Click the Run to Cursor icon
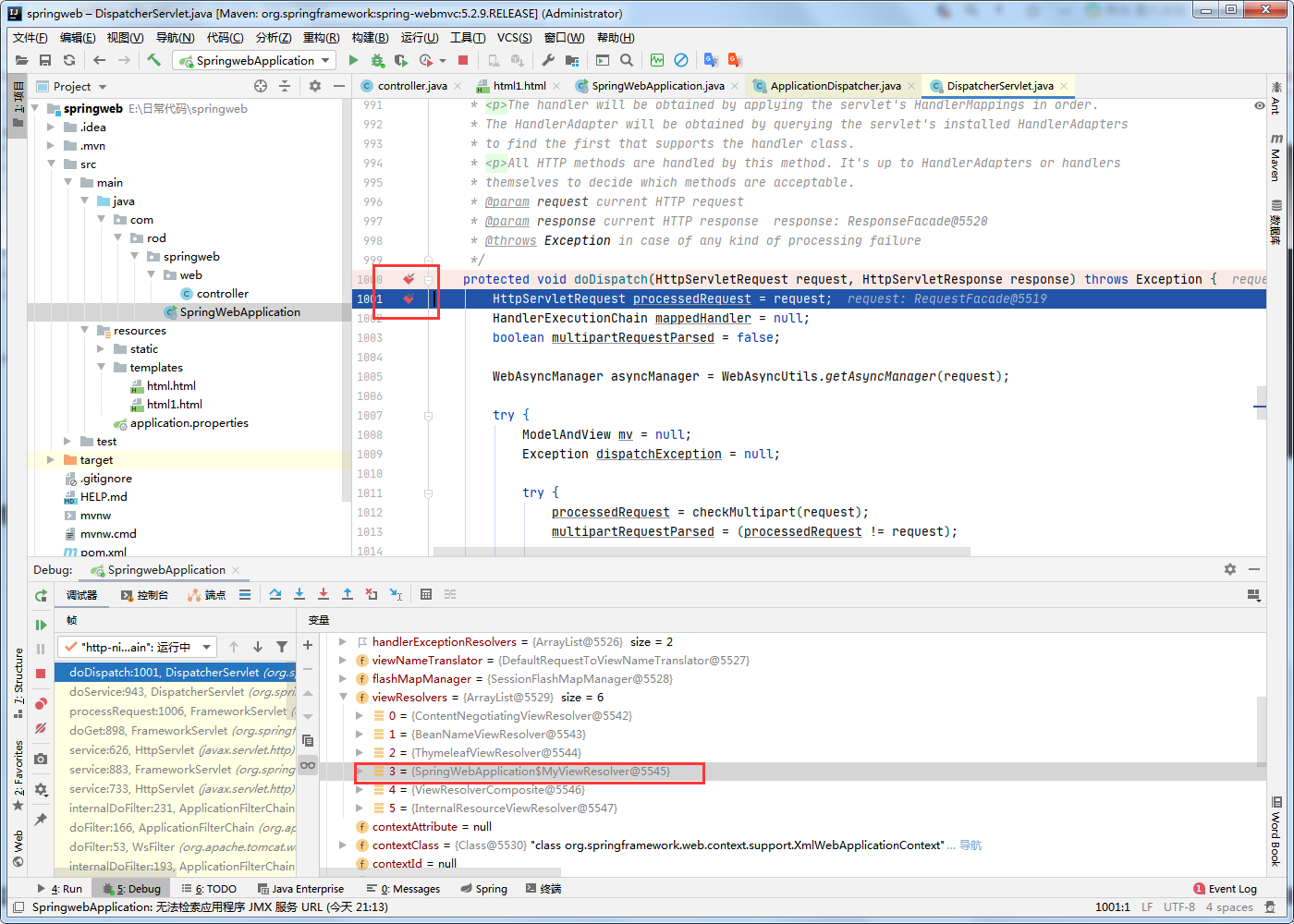This screenshot has width=1294, height=924. click(396, 594)
